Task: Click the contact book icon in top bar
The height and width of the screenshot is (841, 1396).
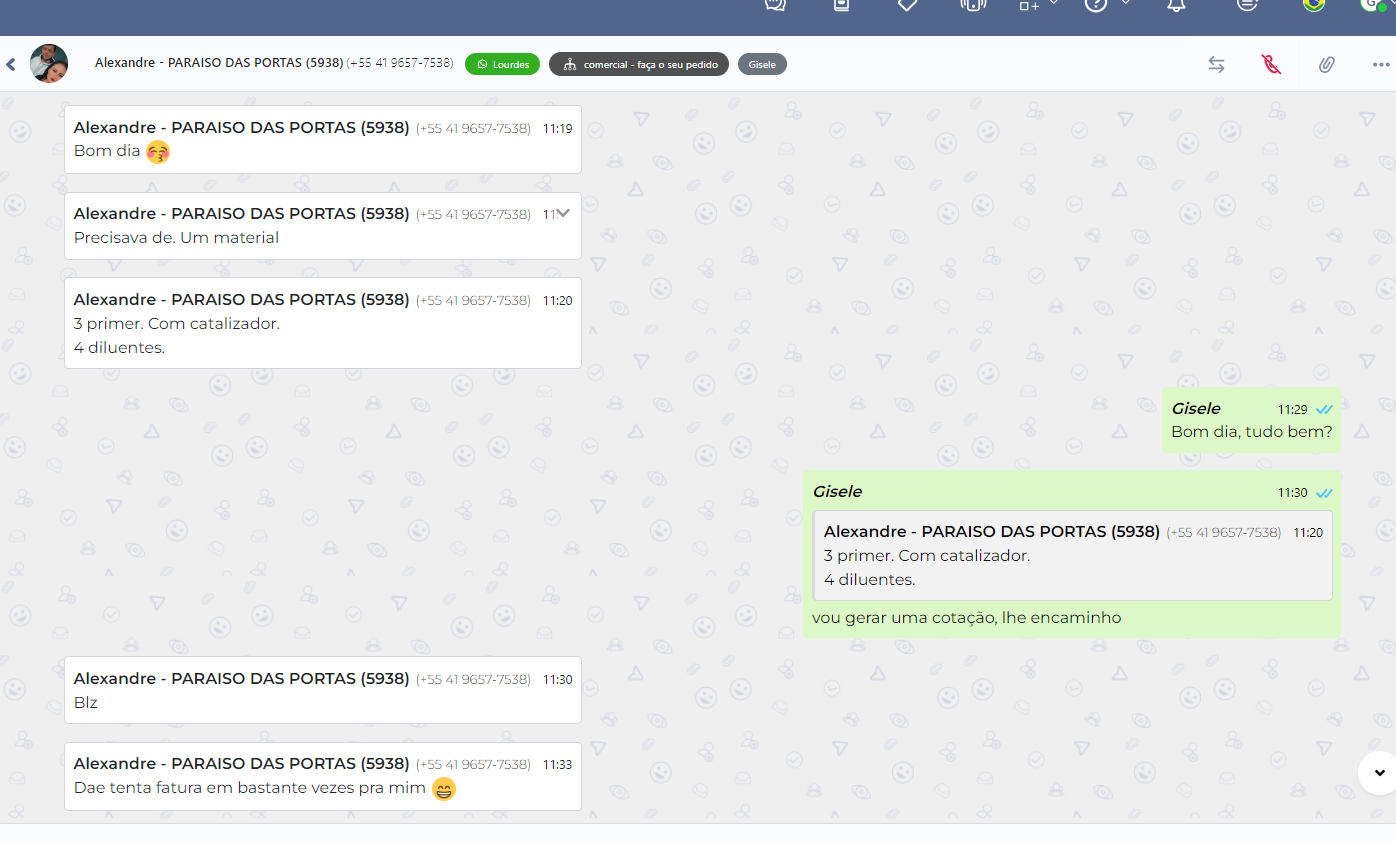Action: 841,5
